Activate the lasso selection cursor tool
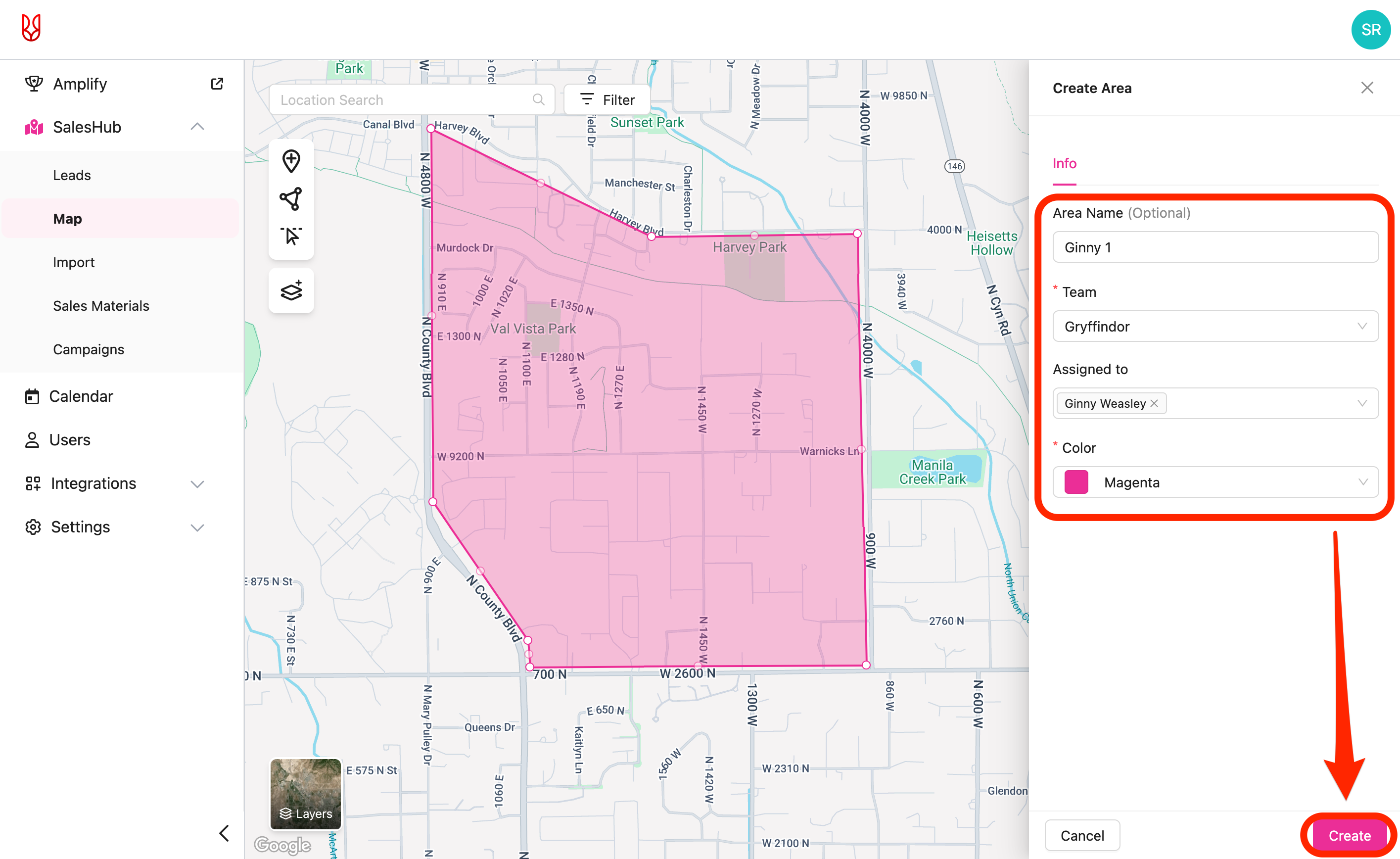Image resolution: width=1400 pixels, height=859 pixels. [x=291, y=236]
